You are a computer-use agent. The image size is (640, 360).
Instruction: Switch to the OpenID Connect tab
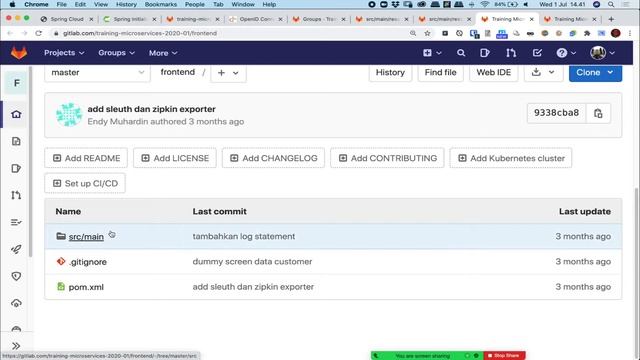point(256,19)
